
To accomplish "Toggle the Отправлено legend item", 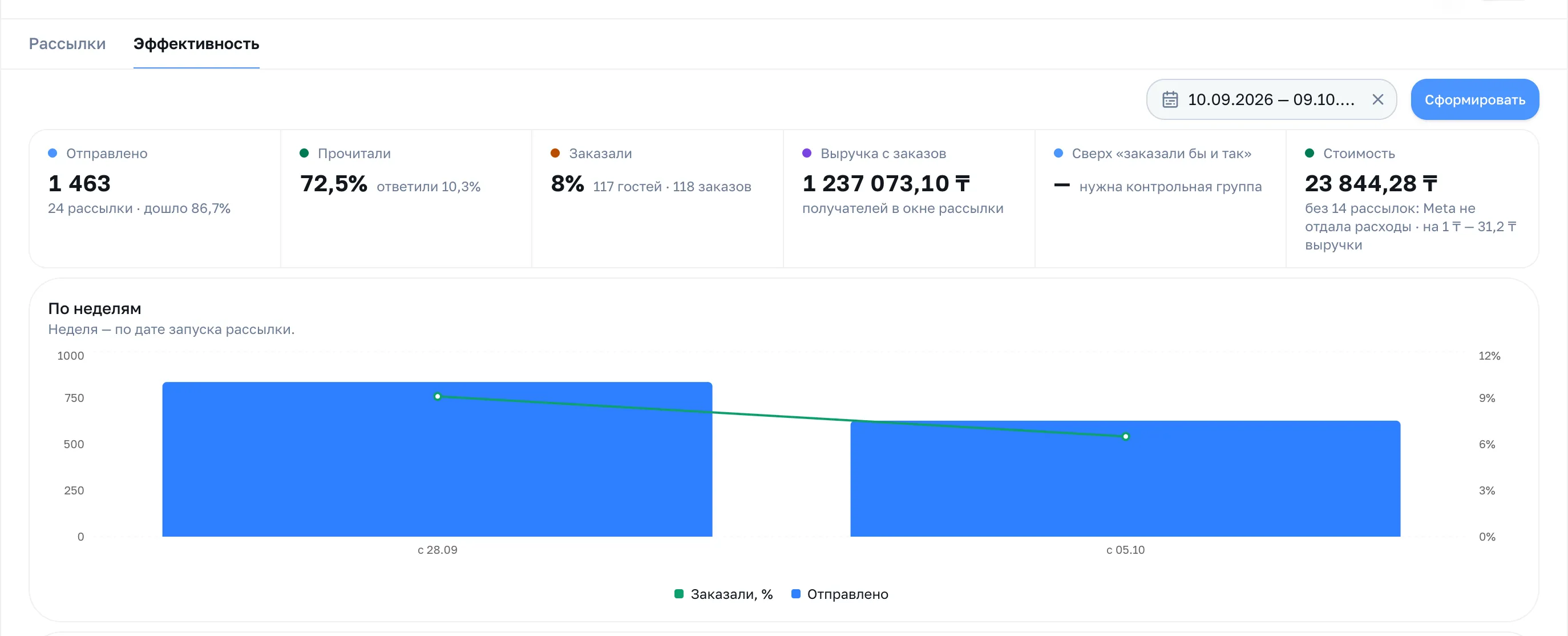I will (x=839, y=593).
